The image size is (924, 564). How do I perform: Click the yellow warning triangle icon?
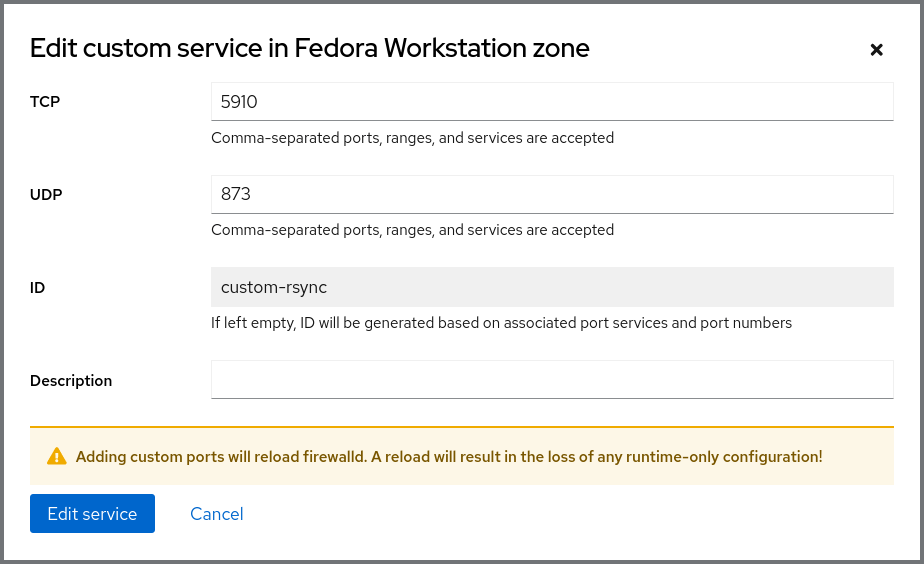(57, 457)
